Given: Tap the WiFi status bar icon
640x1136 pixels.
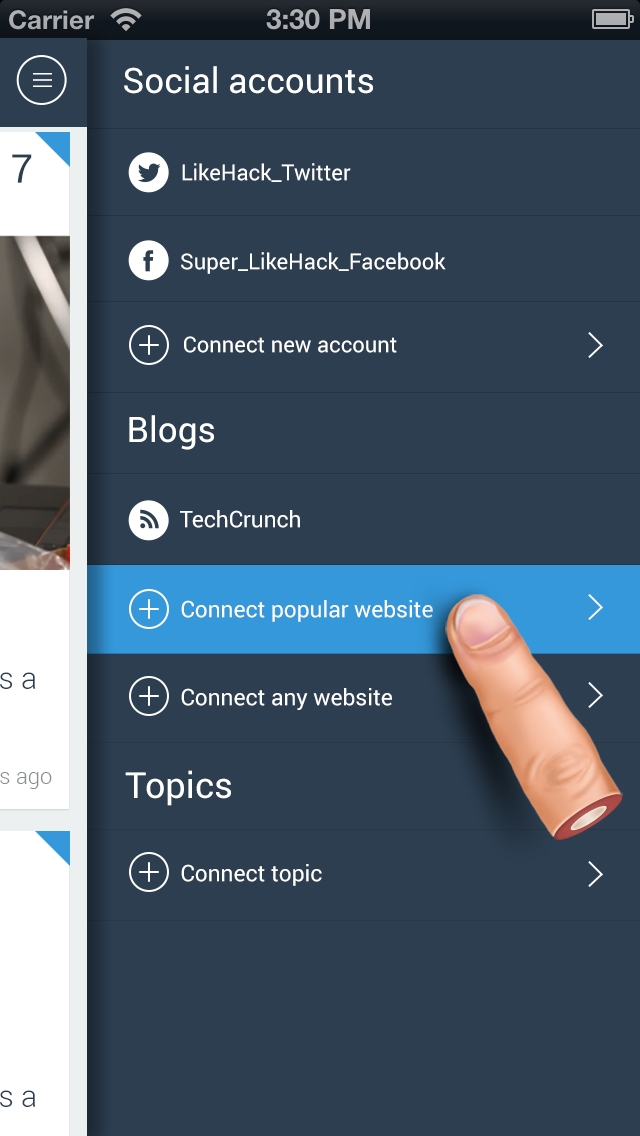Looking at the screenshot, I should click(x=127, y=20).
